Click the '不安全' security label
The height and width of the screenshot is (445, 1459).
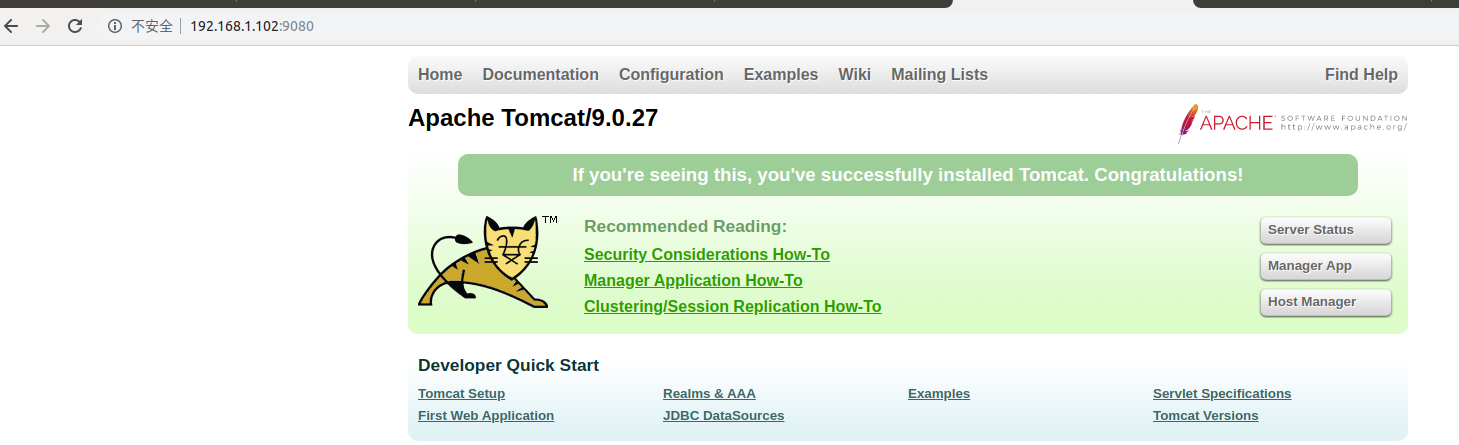pyautogui.click(x=152, y=26)
